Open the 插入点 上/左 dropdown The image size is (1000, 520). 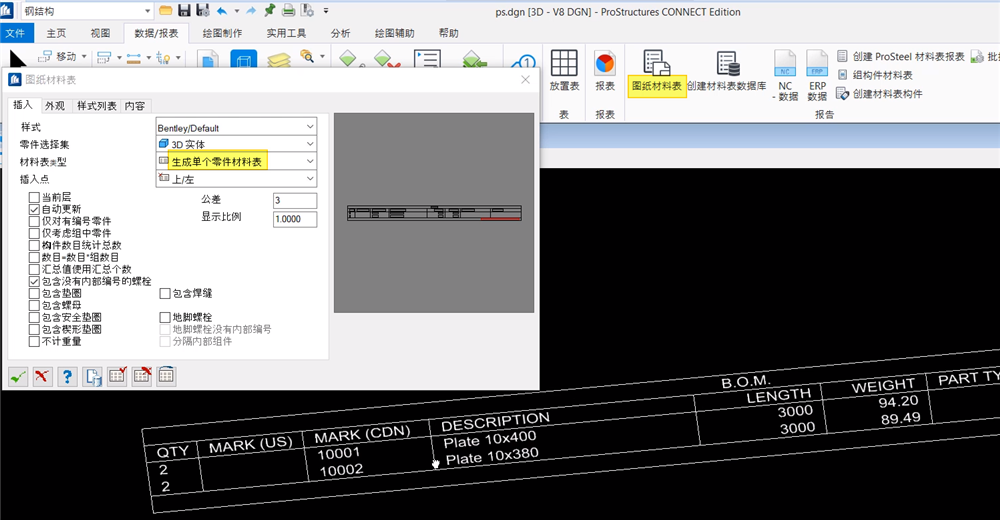pos(236,179)
